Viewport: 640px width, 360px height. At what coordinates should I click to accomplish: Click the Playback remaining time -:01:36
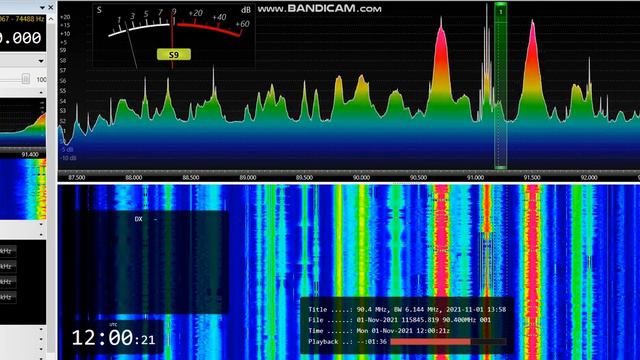click(x=372, y=342)
